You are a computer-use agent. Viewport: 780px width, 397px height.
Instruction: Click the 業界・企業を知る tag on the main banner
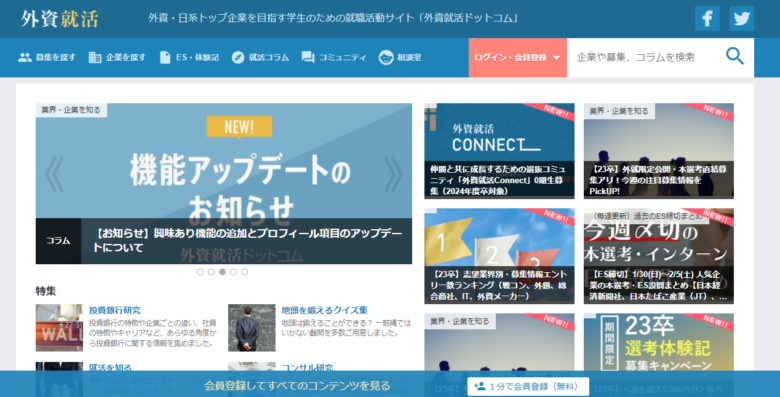[x=71, y=110]
